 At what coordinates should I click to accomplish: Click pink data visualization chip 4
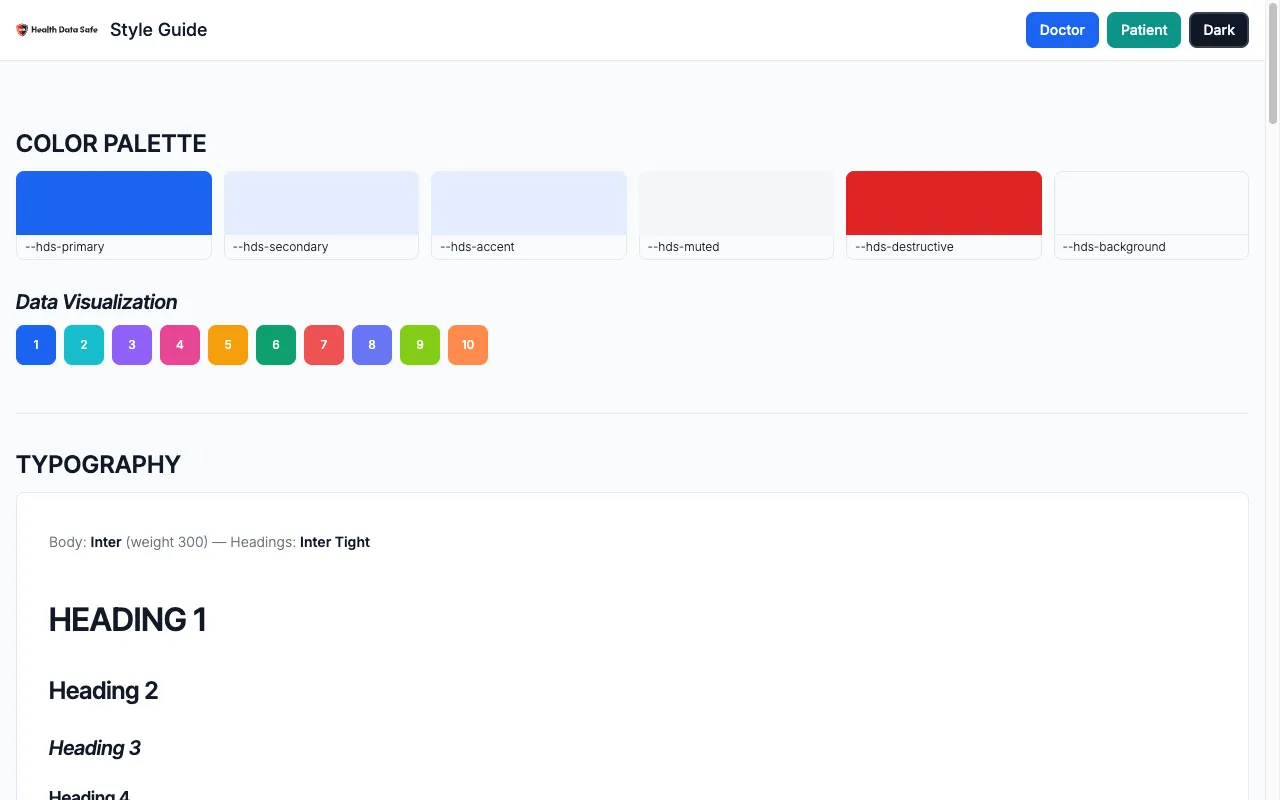[x=180, y=345]
